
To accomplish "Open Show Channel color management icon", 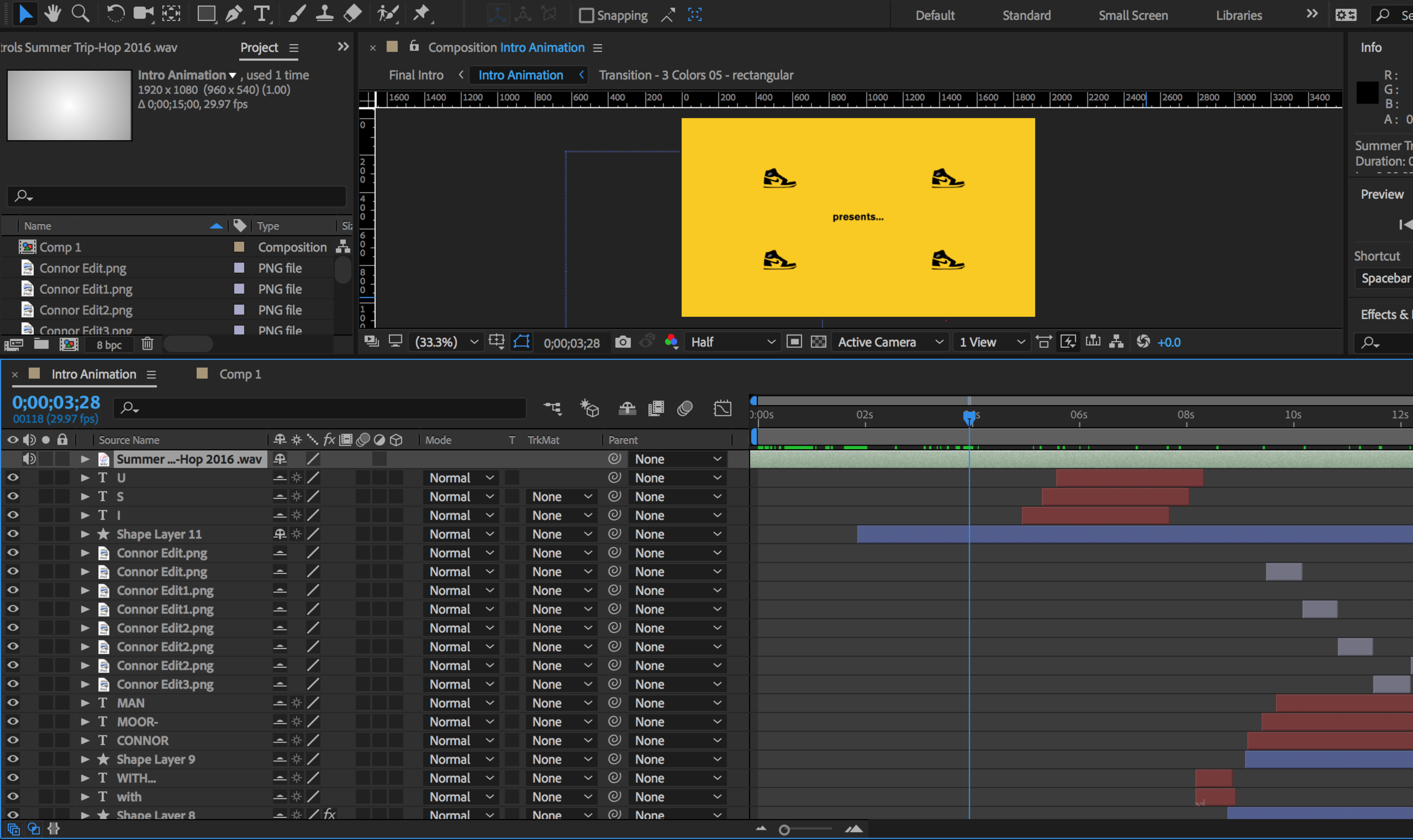I will (671, 342).
